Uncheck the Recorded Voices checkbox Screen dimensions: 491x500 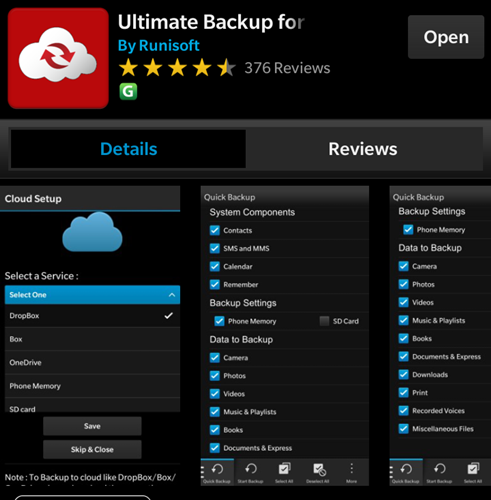404,410
